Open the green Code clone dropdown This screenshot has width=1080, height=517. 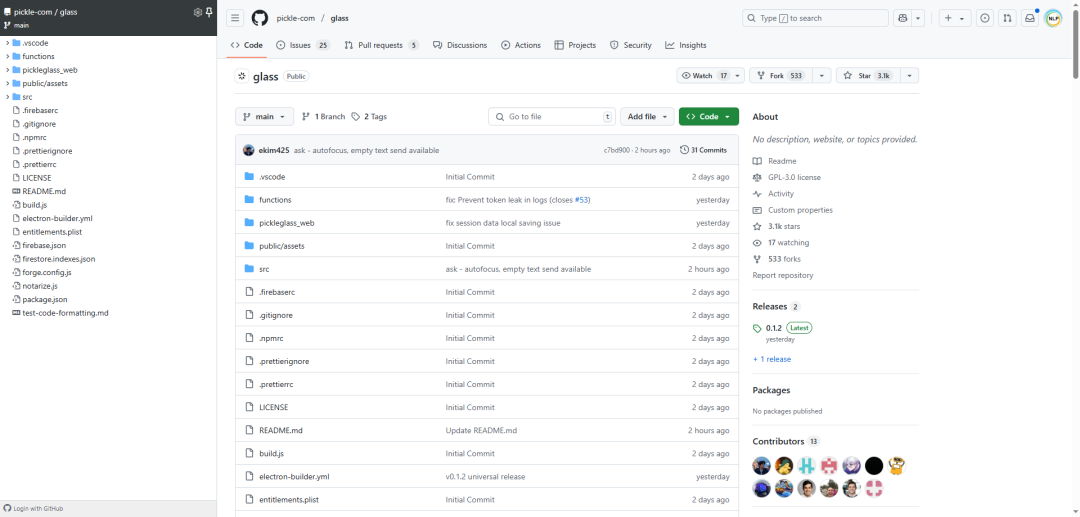(x=709, y=116)
